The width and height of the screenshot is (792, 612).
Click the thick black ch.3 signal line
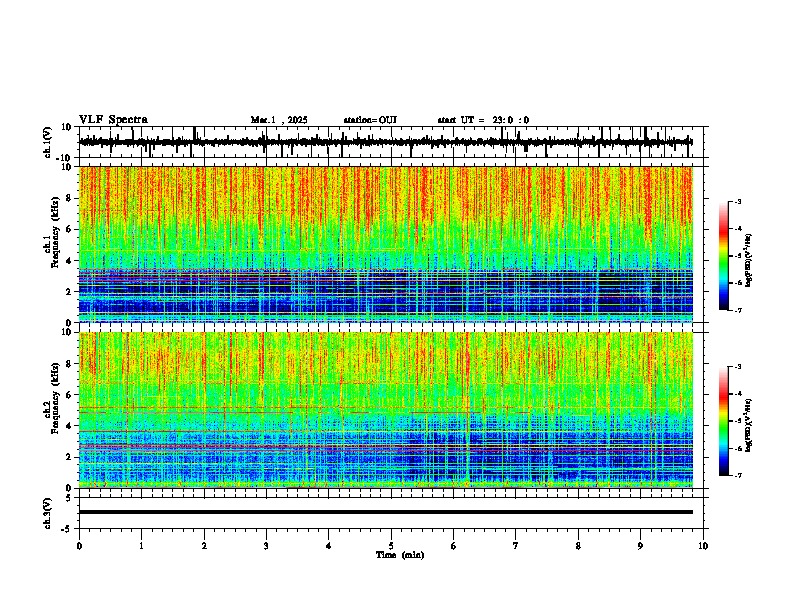[x=386, y=512]
